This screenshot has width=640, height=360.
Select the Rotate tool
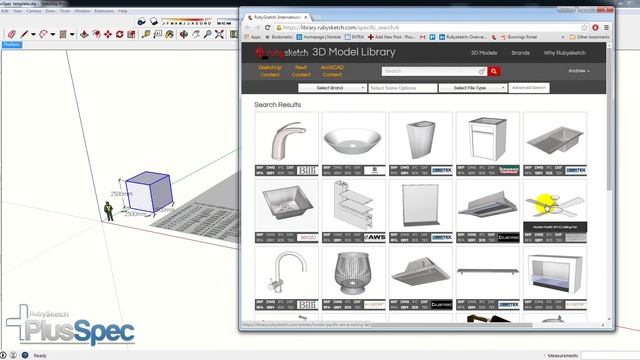[120, 34]
